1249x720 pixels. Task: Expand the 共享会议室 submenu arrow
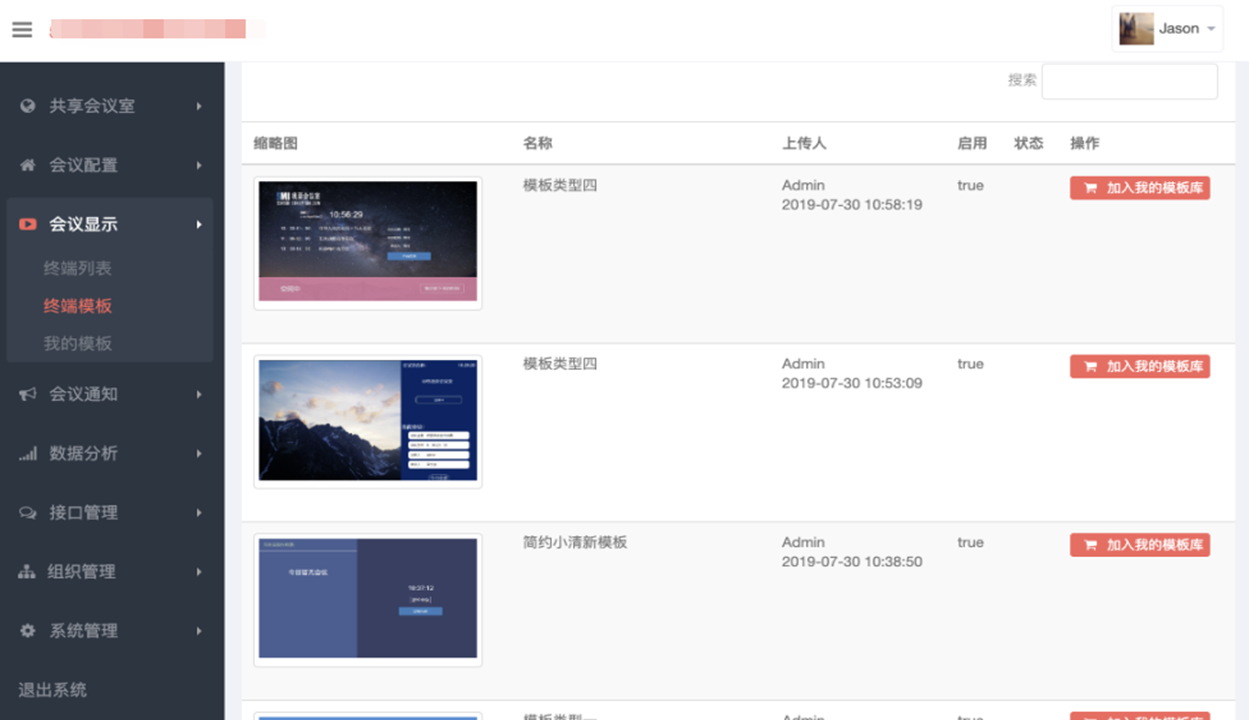199,106
